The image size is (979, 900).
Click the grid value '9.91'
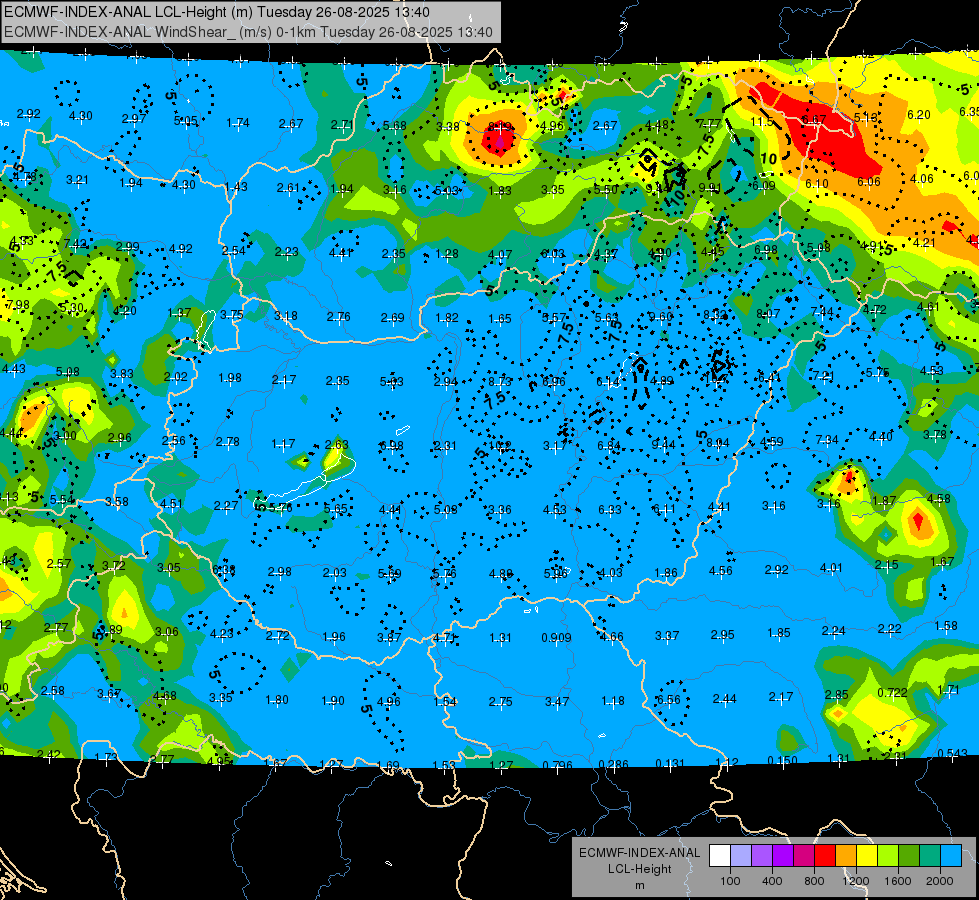click(x=709, y=188)
